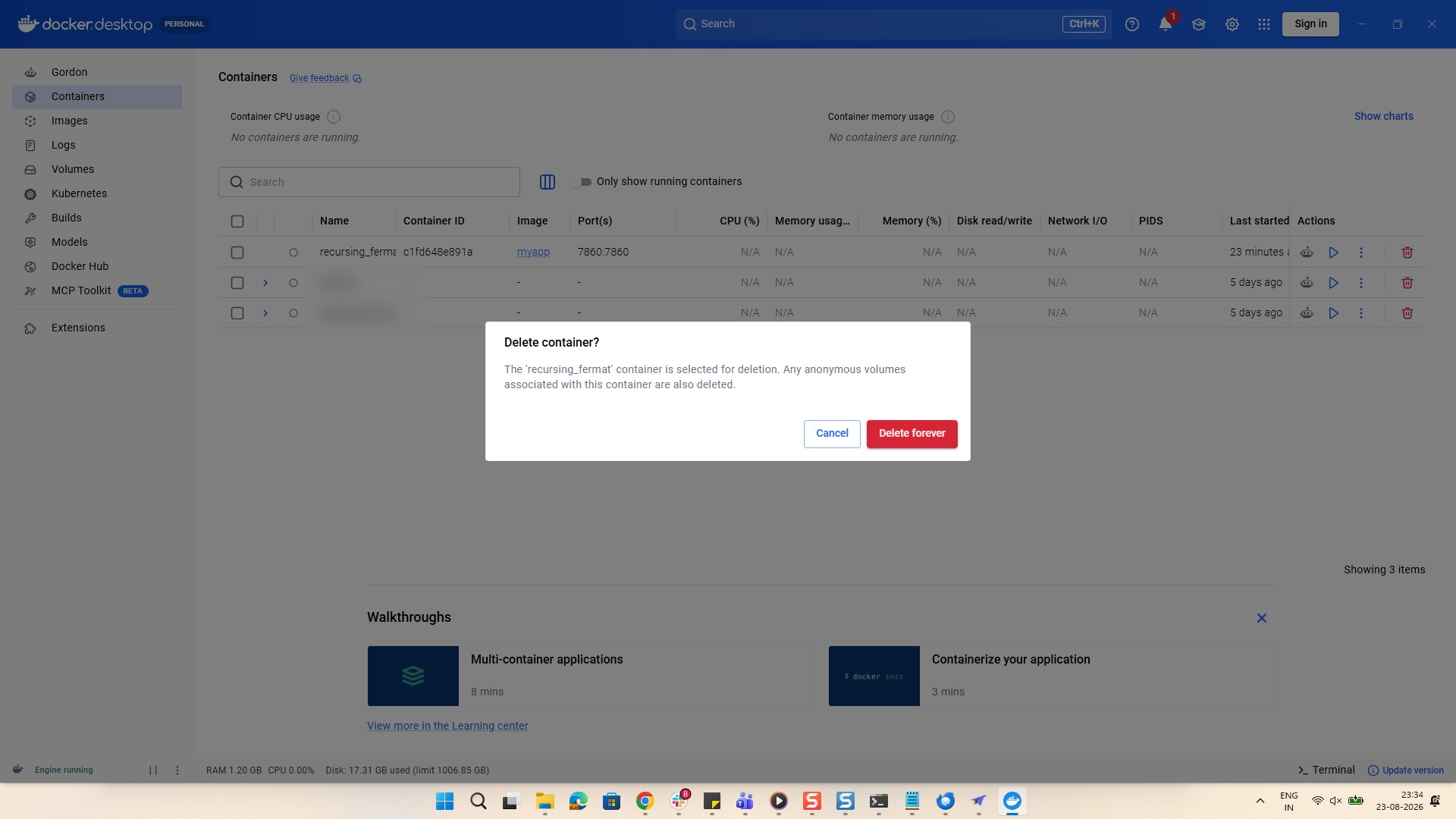This screenshot has height=819, width=1456.
Task: Tick the checkbox of the second container row
Action: click(237, 283)
